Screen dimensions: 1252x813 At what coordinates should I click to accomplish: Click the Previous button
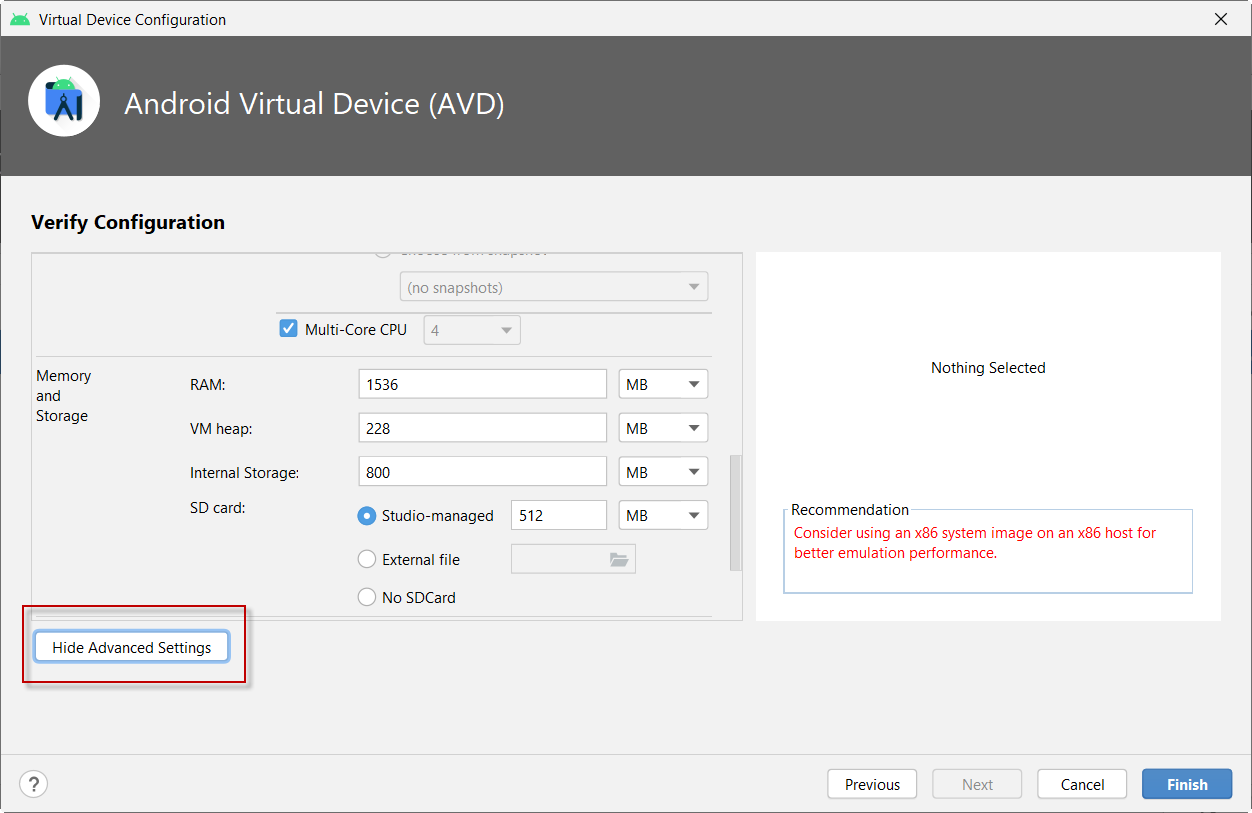[x=872, y=784]
